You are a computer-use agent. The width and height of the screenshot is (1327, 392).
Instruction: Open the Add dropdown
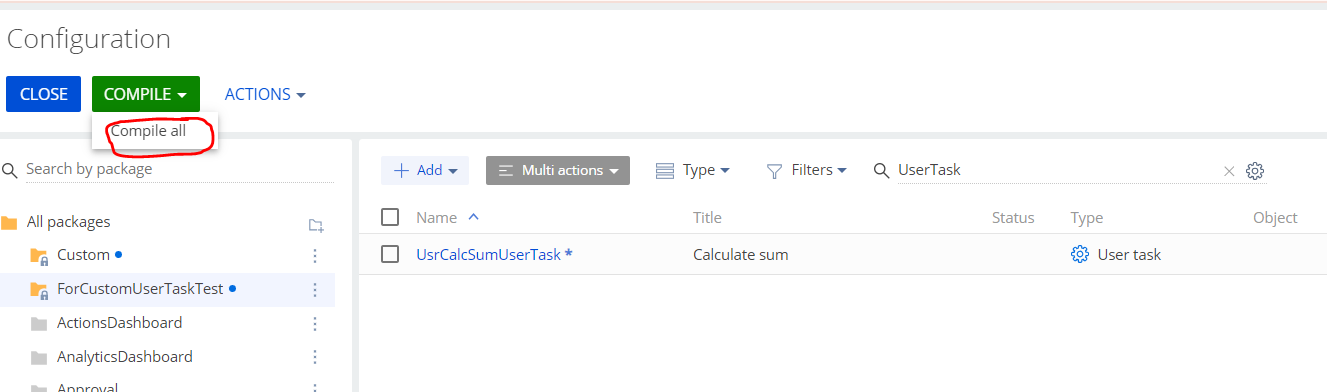pyautogui.click(x=426, y=170)
